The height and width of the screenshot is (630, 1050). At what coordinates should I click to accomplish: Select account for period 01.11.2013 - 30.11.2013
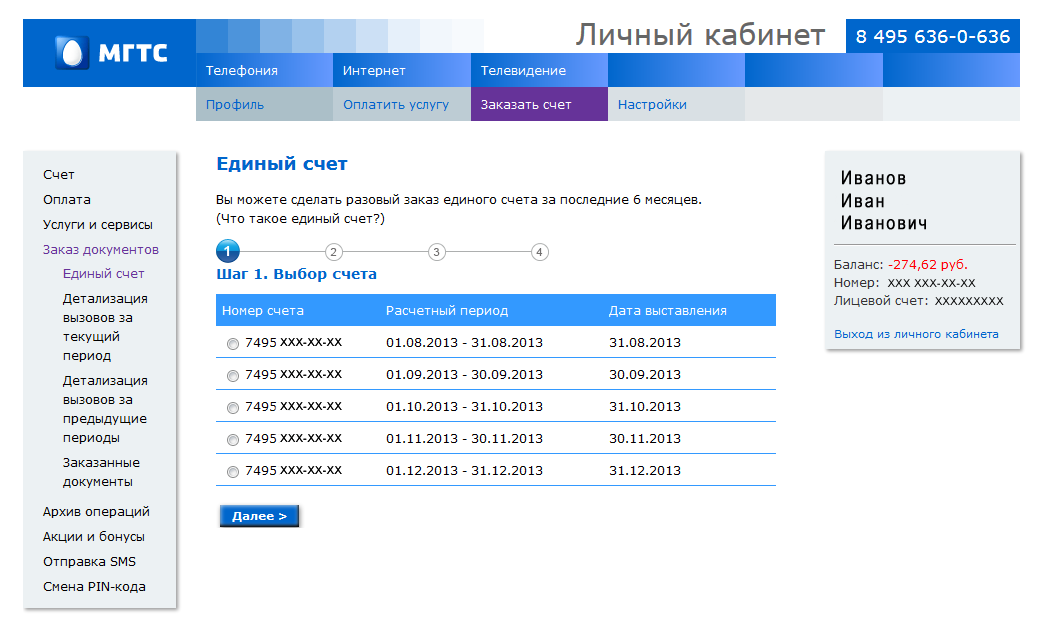pos(232,440)
